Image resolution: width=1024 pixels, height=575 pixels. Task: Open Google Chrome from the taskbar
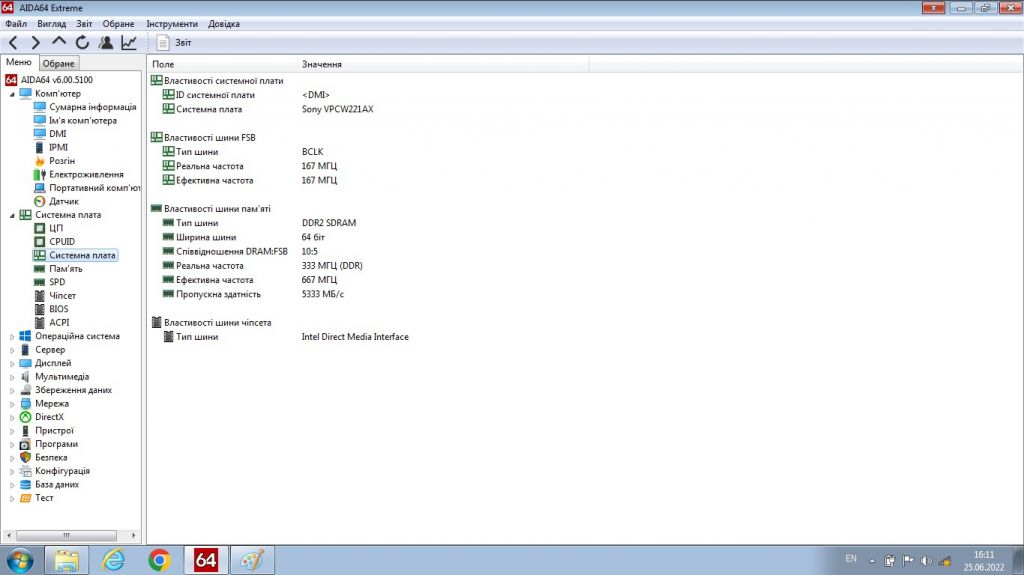(159, 560)
